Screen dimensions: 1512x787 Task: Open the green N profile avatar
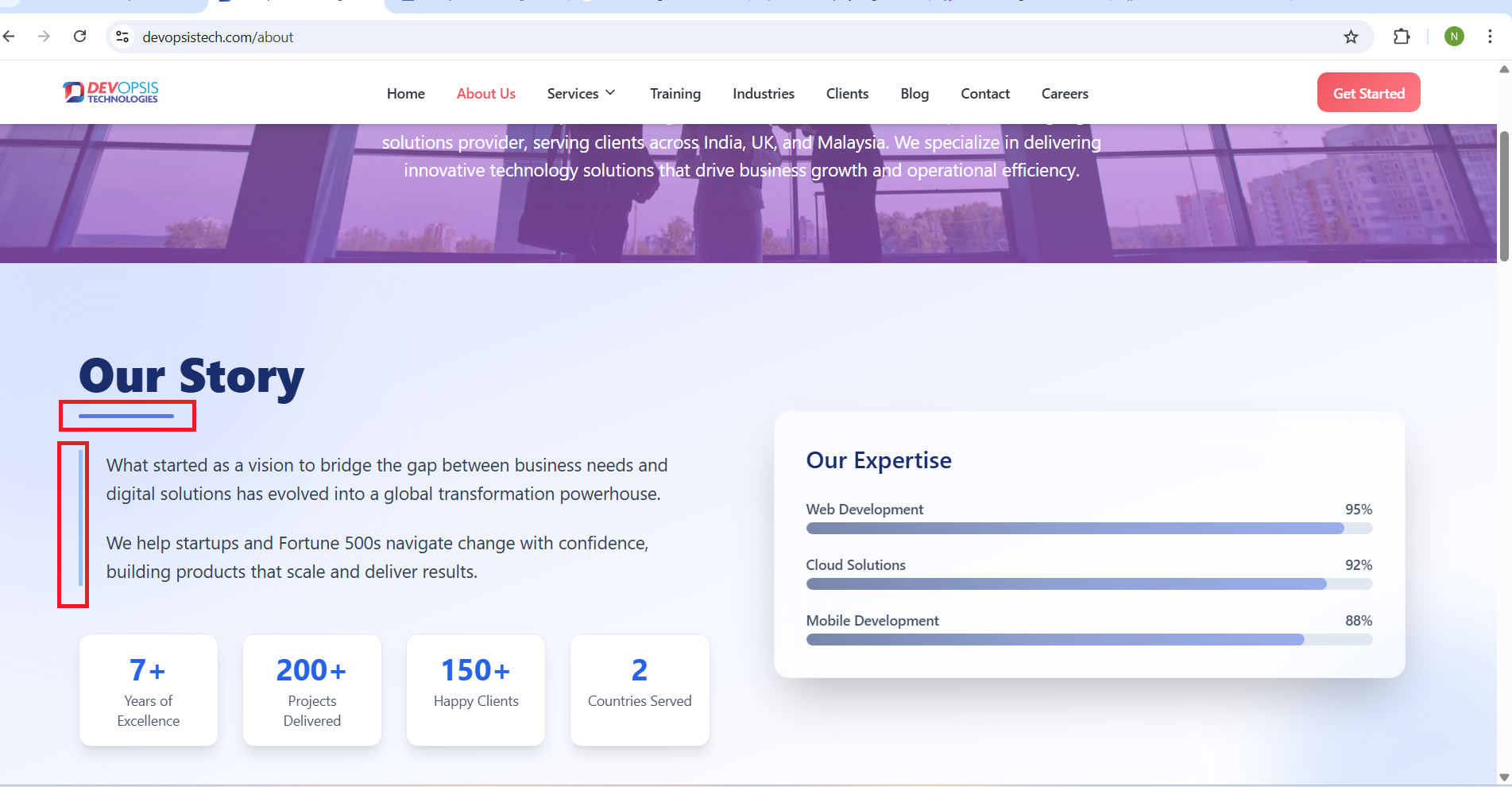point(1454,37)
